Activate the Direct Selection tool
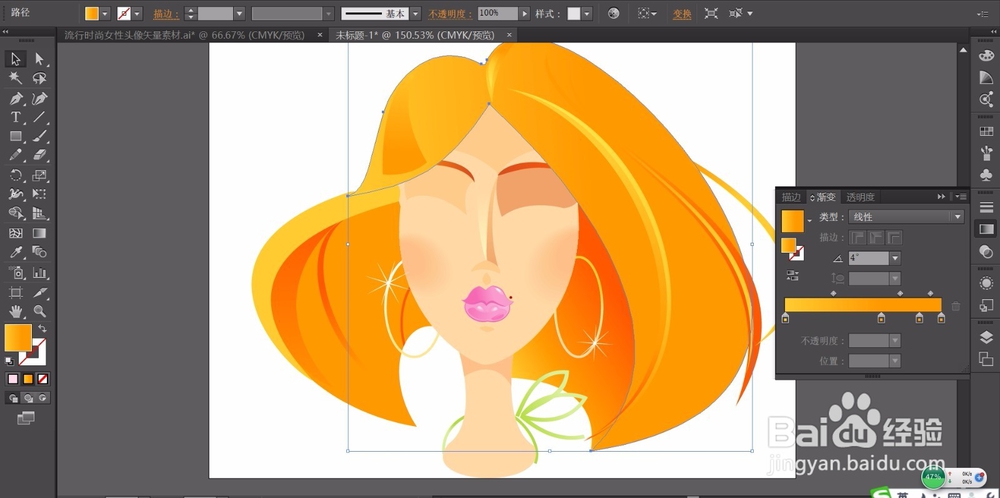 coord(40,59)
